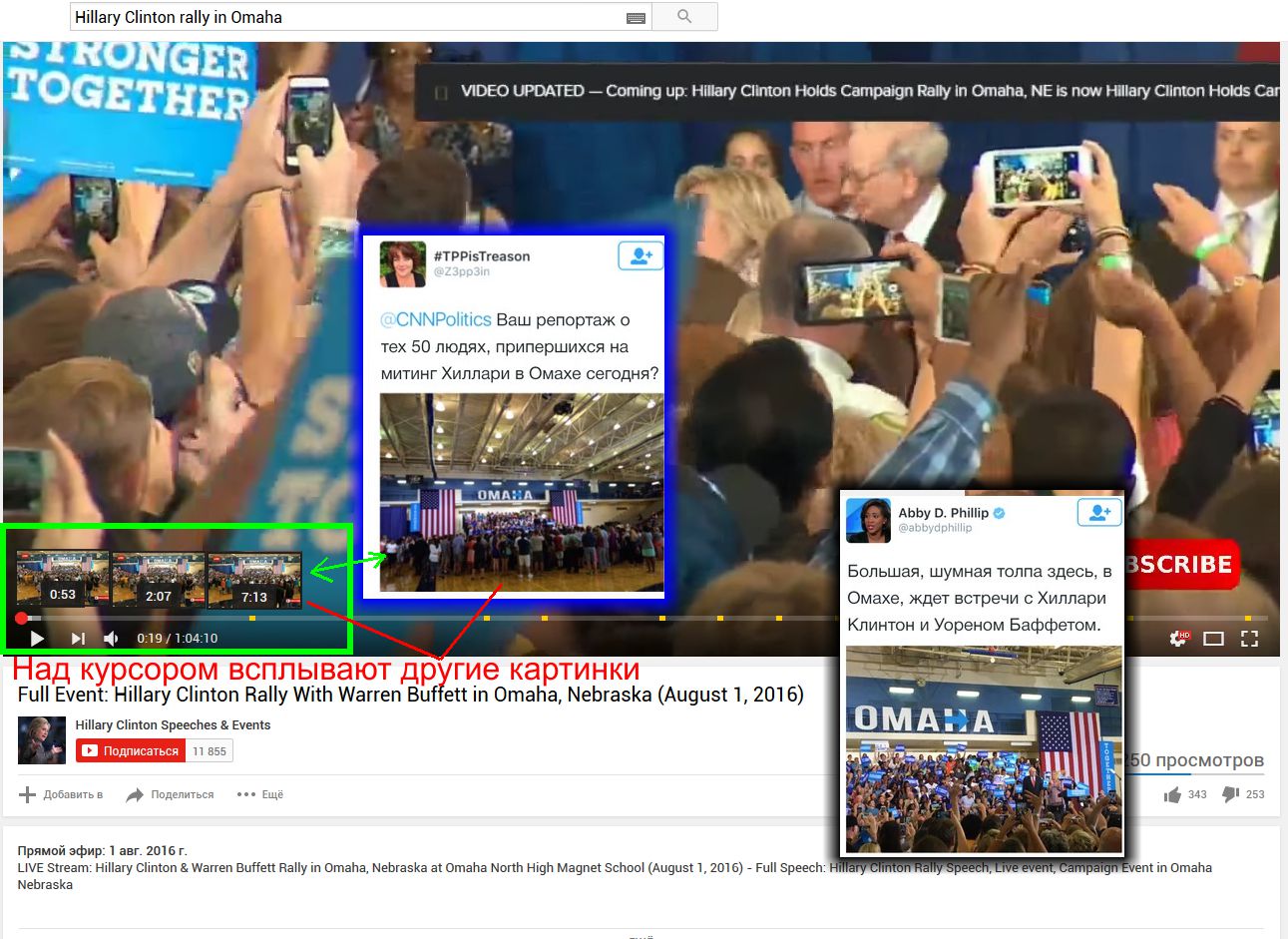Select the 0:53 preview thumbnail
1288x939 pixels.
click(x=62, y=580)
